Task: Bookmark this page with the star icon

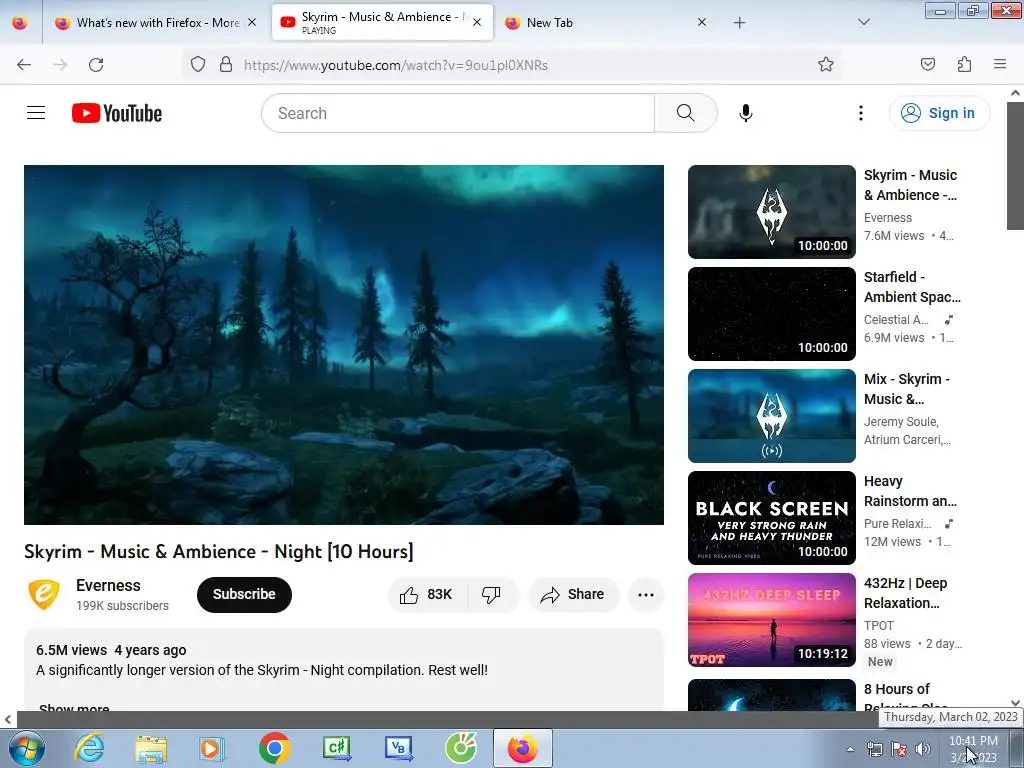Action: (825, 65)
